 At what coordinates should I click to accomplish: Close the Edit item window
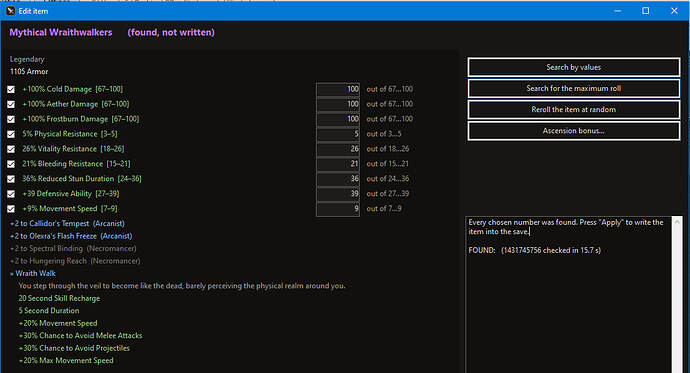pyautogui.click(x=674, y=11)
